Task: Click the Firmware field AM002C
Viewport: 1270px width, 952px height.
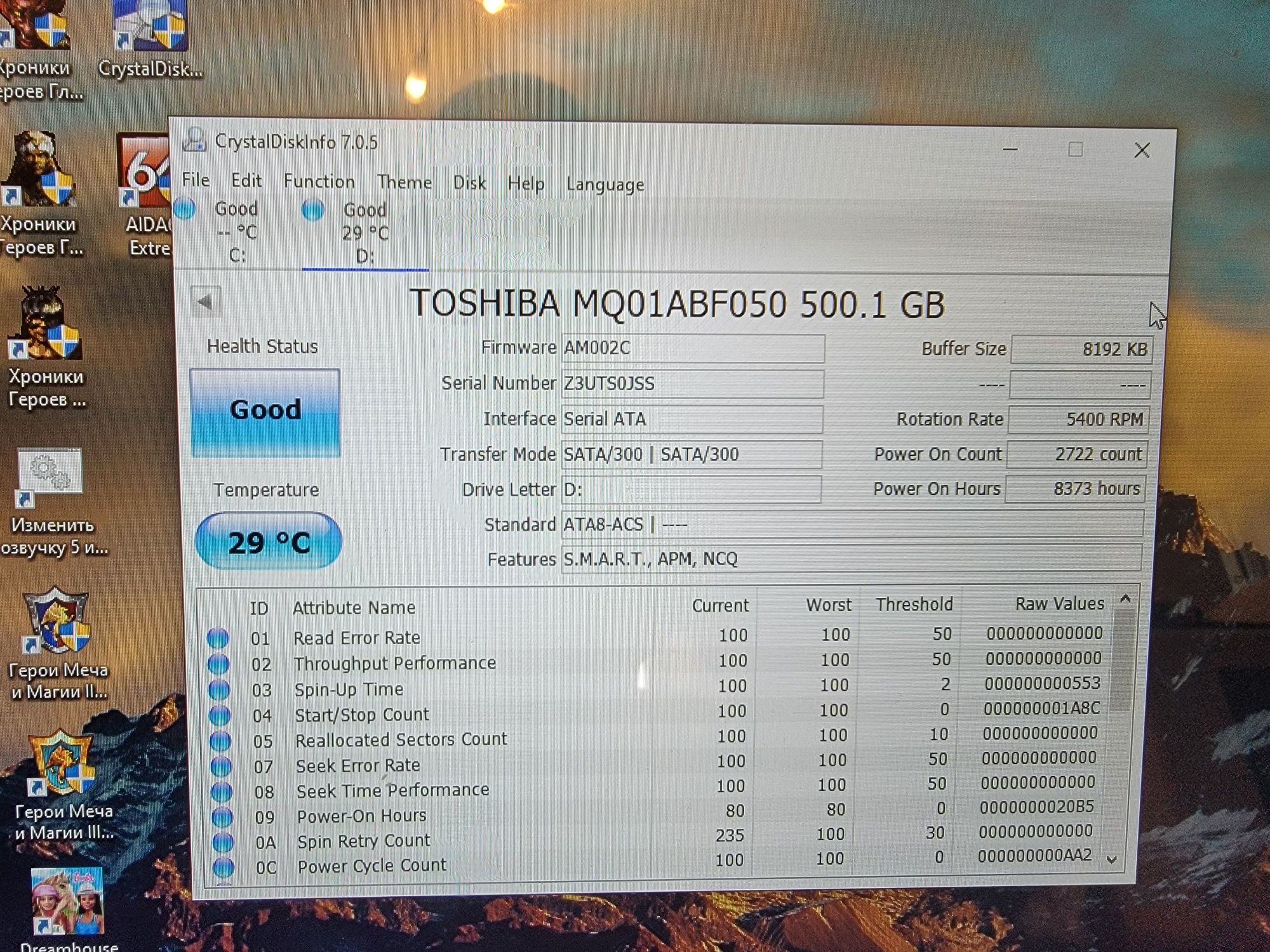Action: [x=693, y=348]
